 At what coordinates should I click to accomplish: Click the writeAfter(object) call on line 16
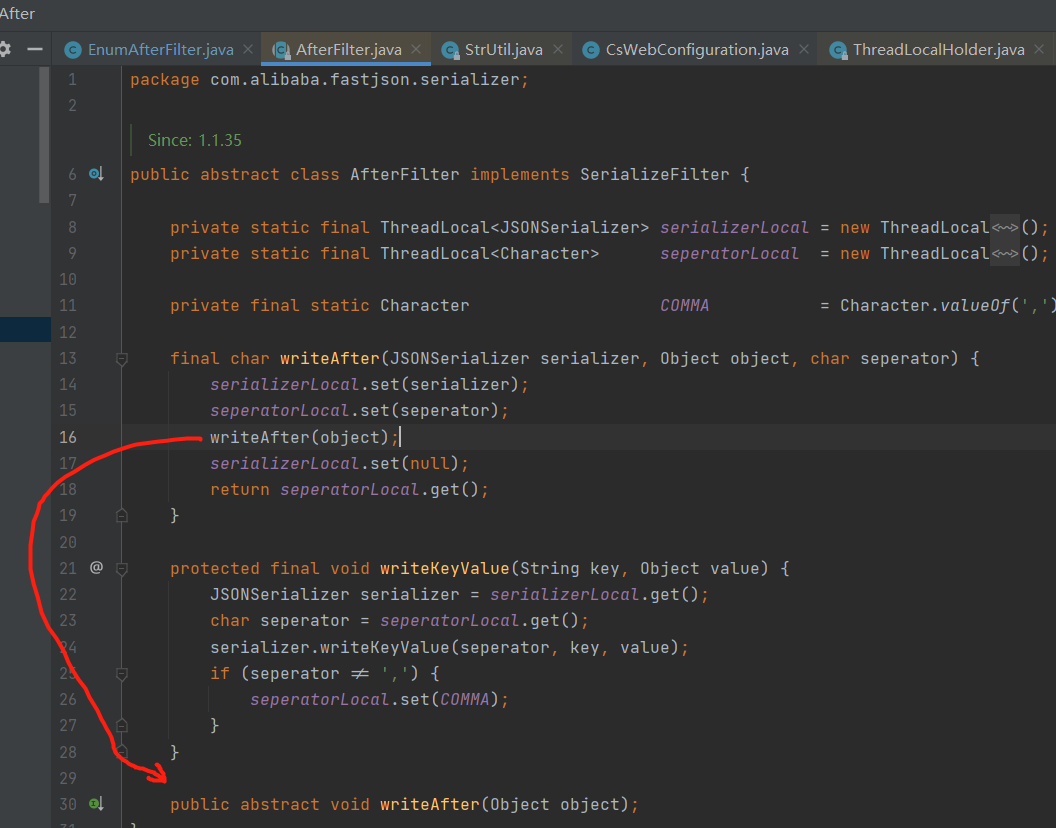300,437
